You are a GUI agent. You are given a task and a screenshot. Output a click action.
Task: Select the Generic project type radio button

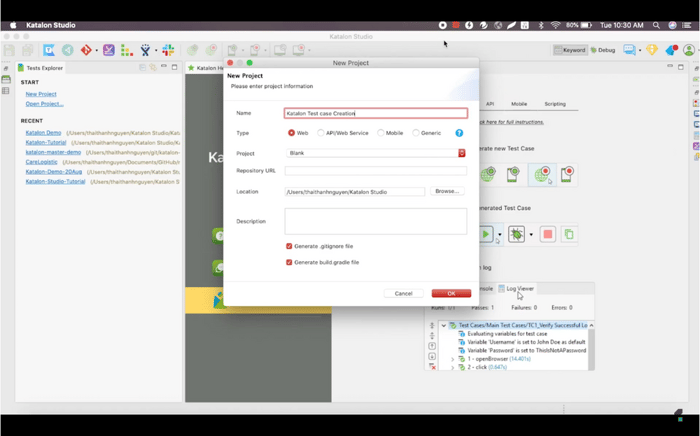click(416, 133)
